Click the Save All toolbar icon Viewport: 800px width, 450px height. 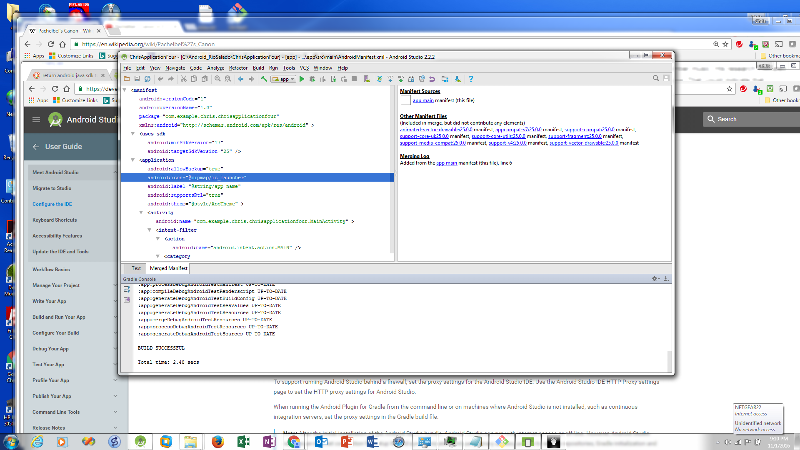tap(137, 79)
